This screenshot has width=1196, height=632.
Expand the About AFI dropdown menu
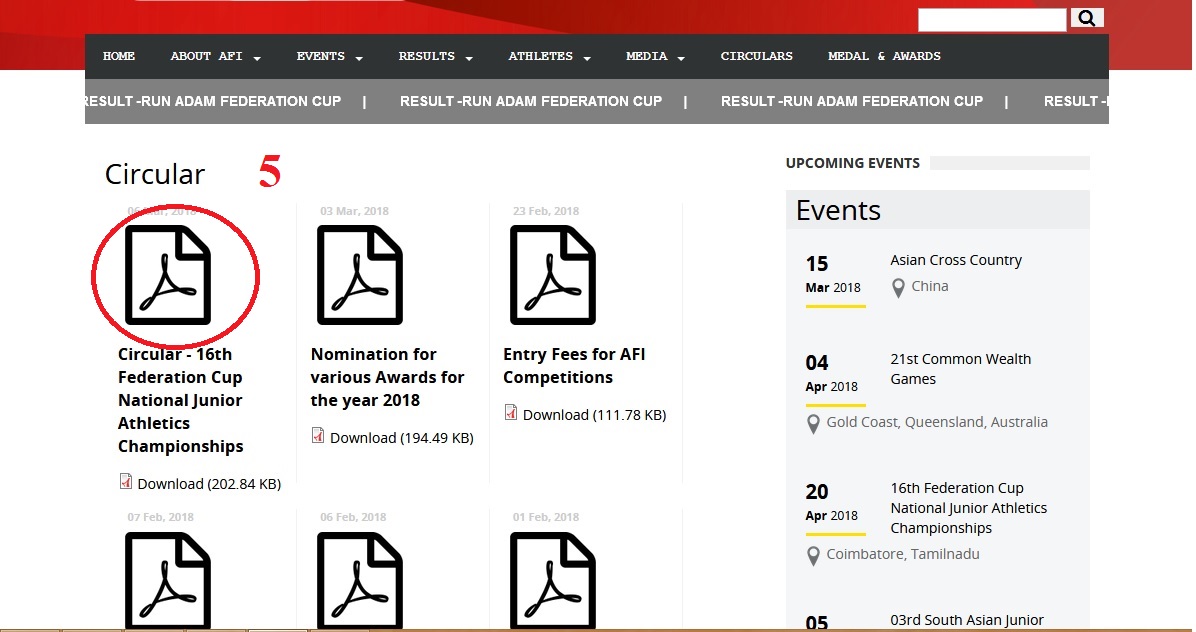click(215, 57)
